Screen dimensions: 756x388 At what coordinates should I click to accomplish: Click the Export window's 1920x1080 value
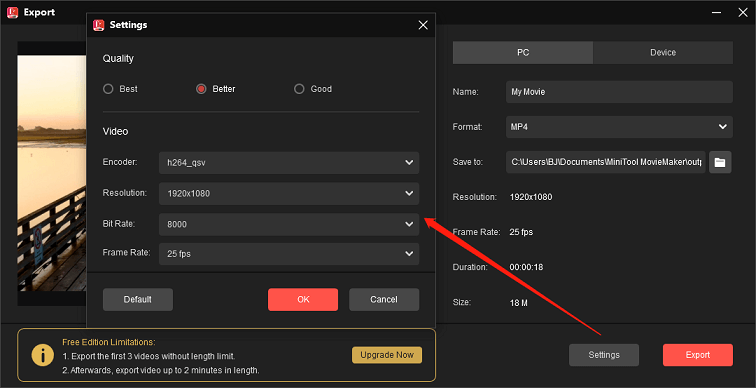coord(531,197)
